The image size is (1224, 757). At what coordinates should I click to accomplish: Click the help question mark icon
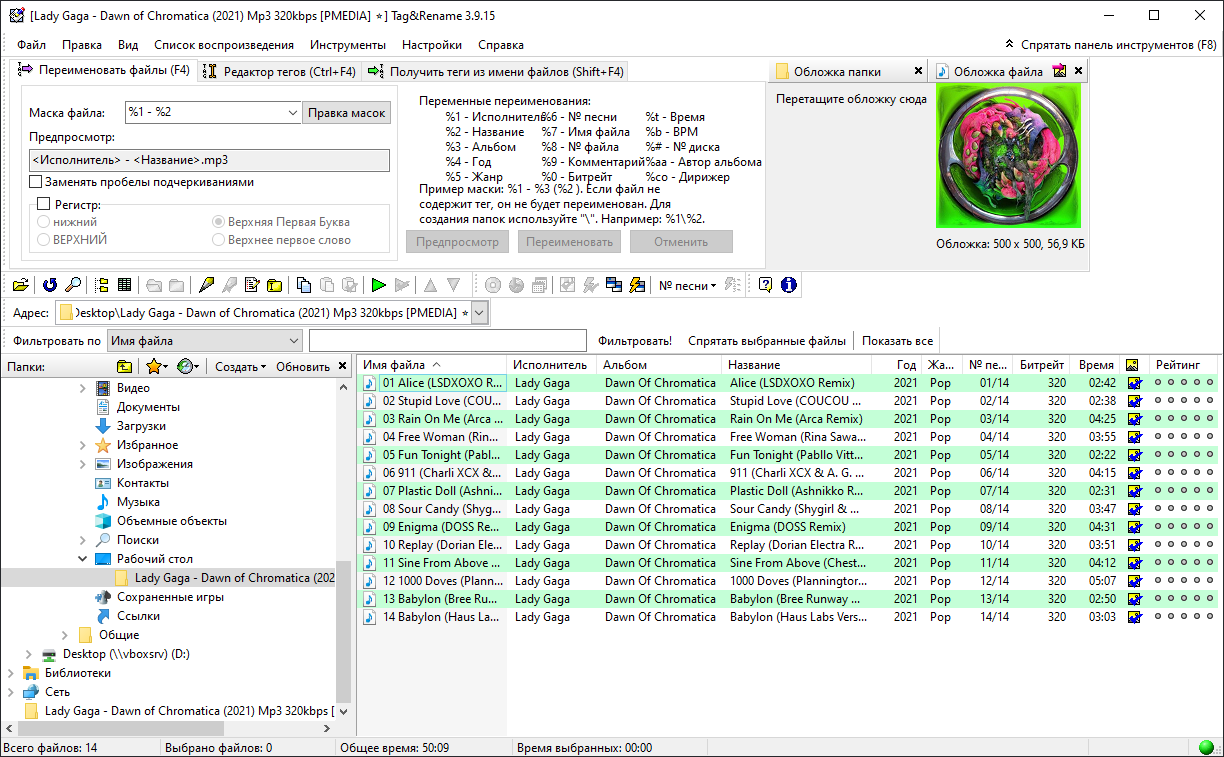tap(765, 285)
